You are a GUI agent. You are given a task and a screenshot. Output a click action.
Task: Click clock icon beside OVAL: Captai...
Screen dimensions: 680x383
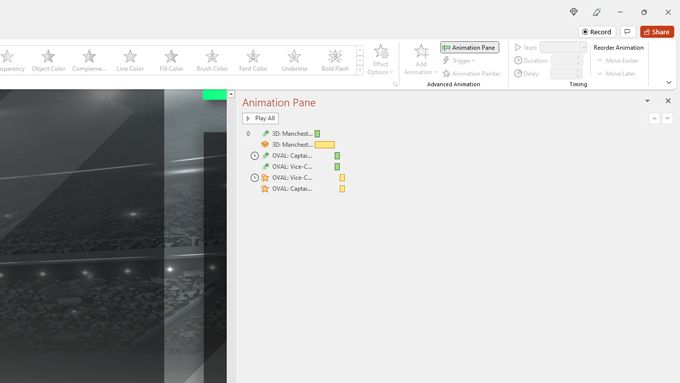coord(255,156)
